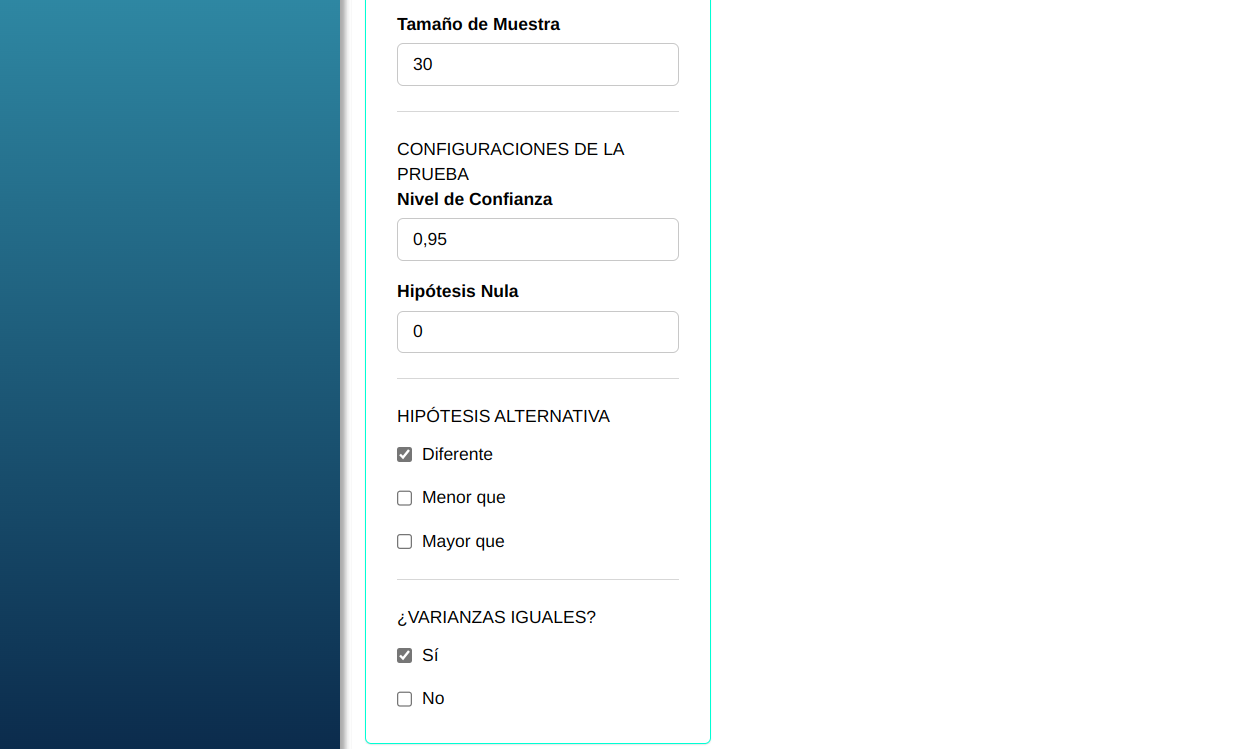
Task: Enable the Menor que checkbox
Action: 404,498
